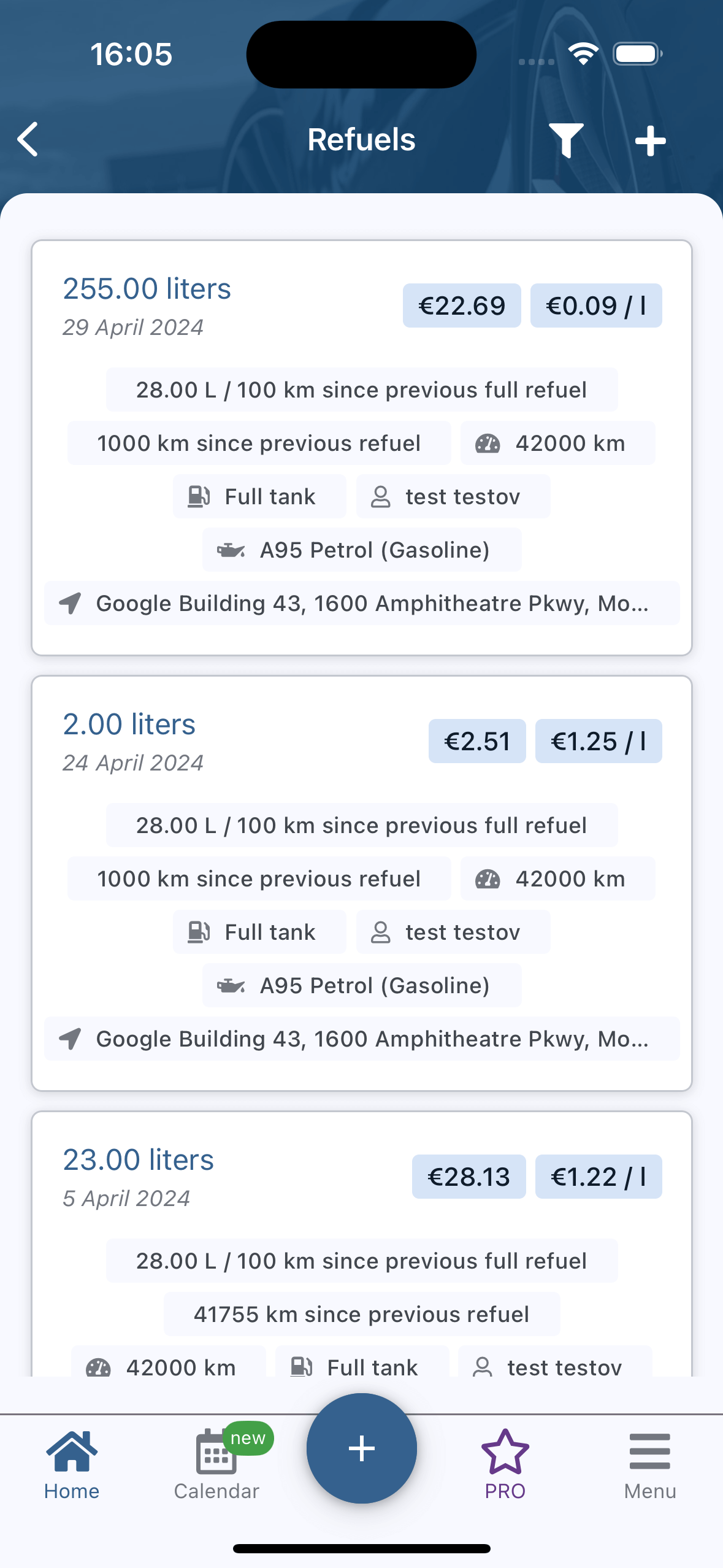Tap the €28.13 cost badge
723x1568 pixels.
click(x=469, y=1177)
